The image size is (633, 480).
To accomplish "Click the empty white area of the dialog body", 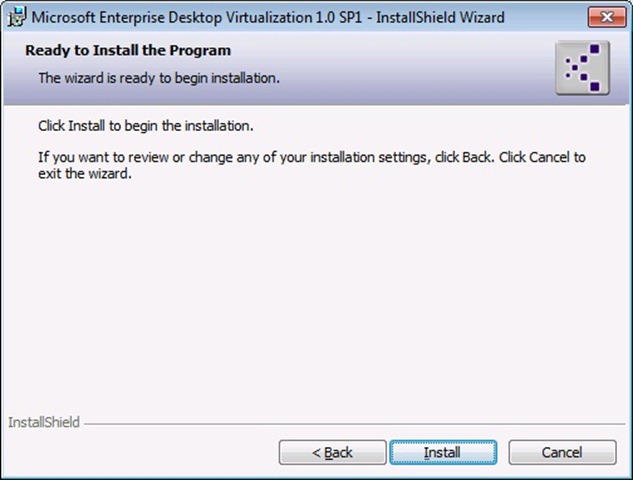I will [x=316, y=300].
